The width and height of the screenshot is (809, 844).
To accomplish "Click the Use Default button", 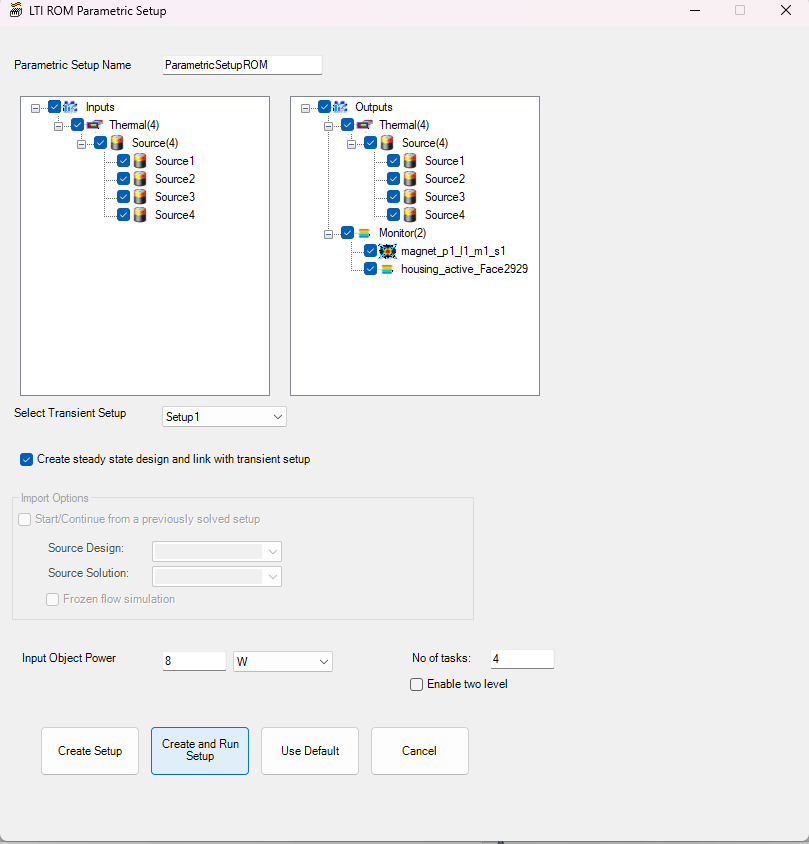I will 310,751.
